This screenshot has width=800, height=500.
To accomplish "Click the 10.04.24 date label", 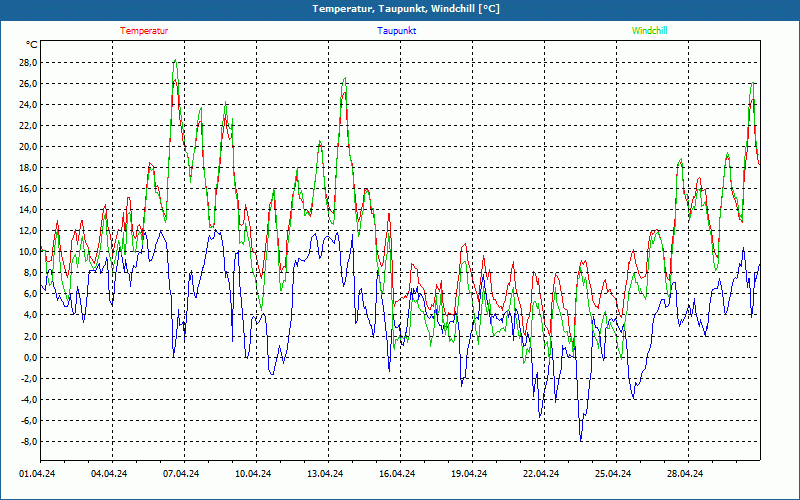I will pyautogui.click(x=253, y=474).
